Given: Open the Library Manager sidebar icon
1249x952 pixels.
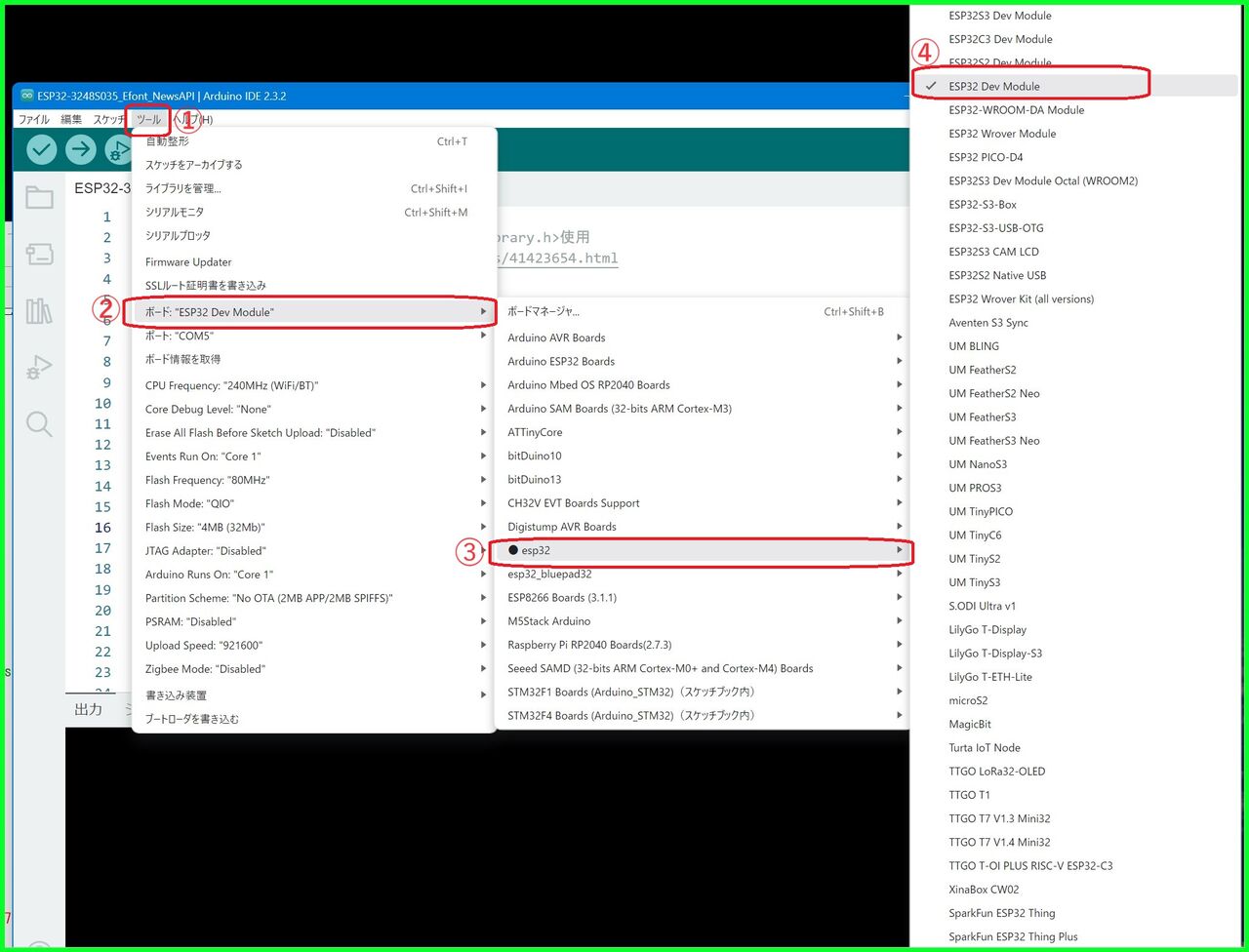Looking at the screenshot, I should pyautogui.click(x=39, y=311).
